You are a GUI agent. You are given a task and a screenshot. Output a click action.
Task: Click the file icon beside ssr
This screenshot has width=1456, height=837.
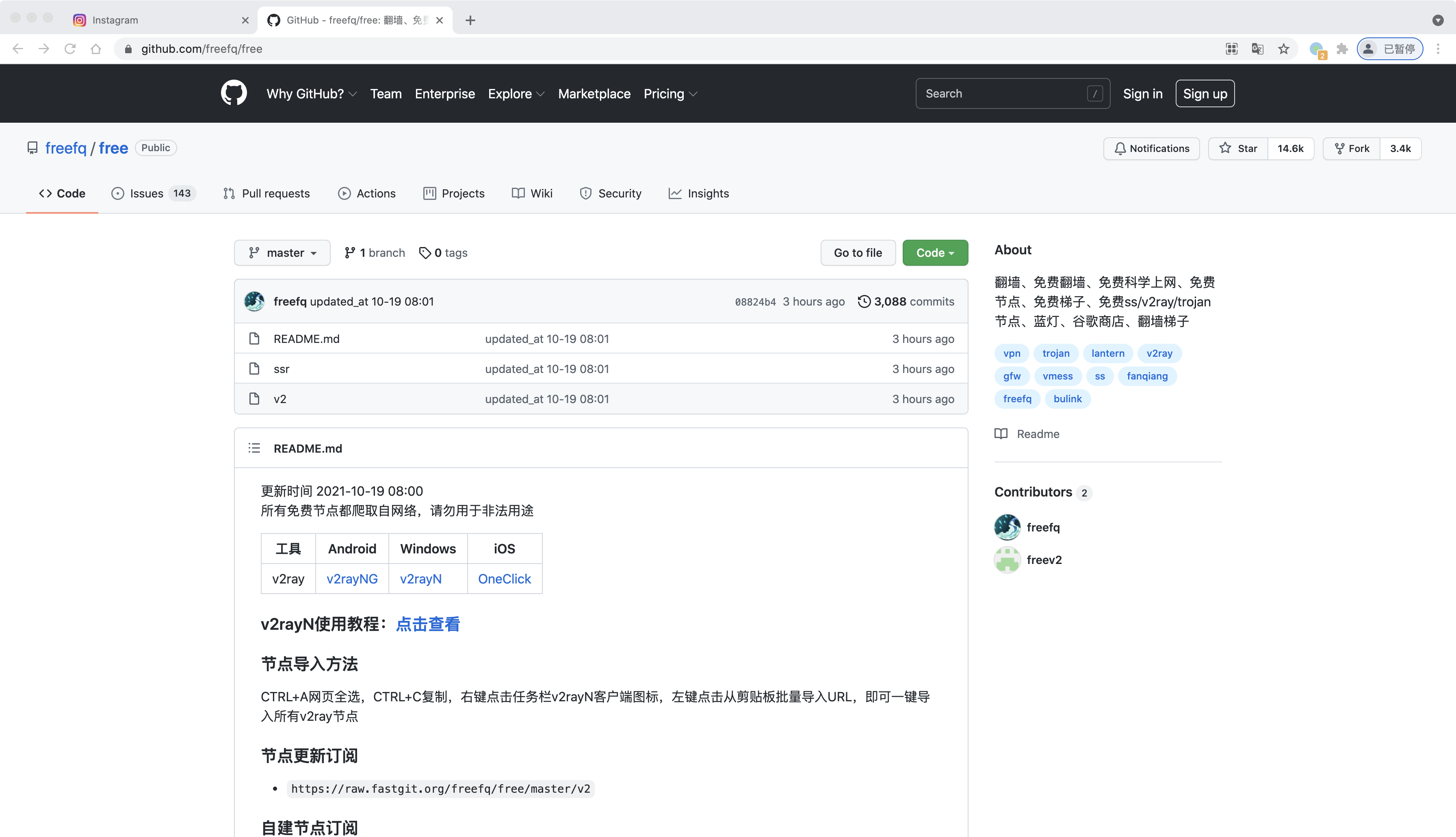coord(254,369)
